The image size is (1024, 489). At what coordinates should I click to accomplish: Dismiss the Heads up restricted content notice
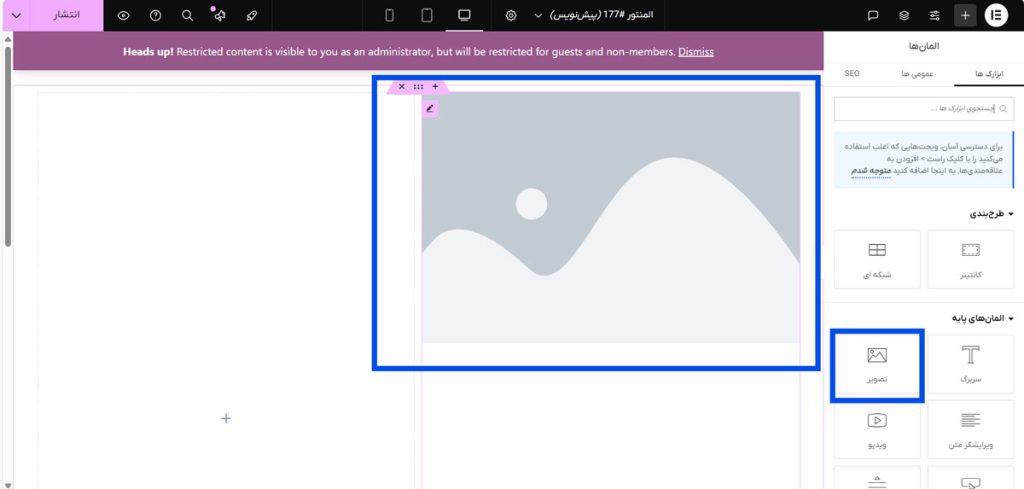pyautogui.click(x=695, y=51)
